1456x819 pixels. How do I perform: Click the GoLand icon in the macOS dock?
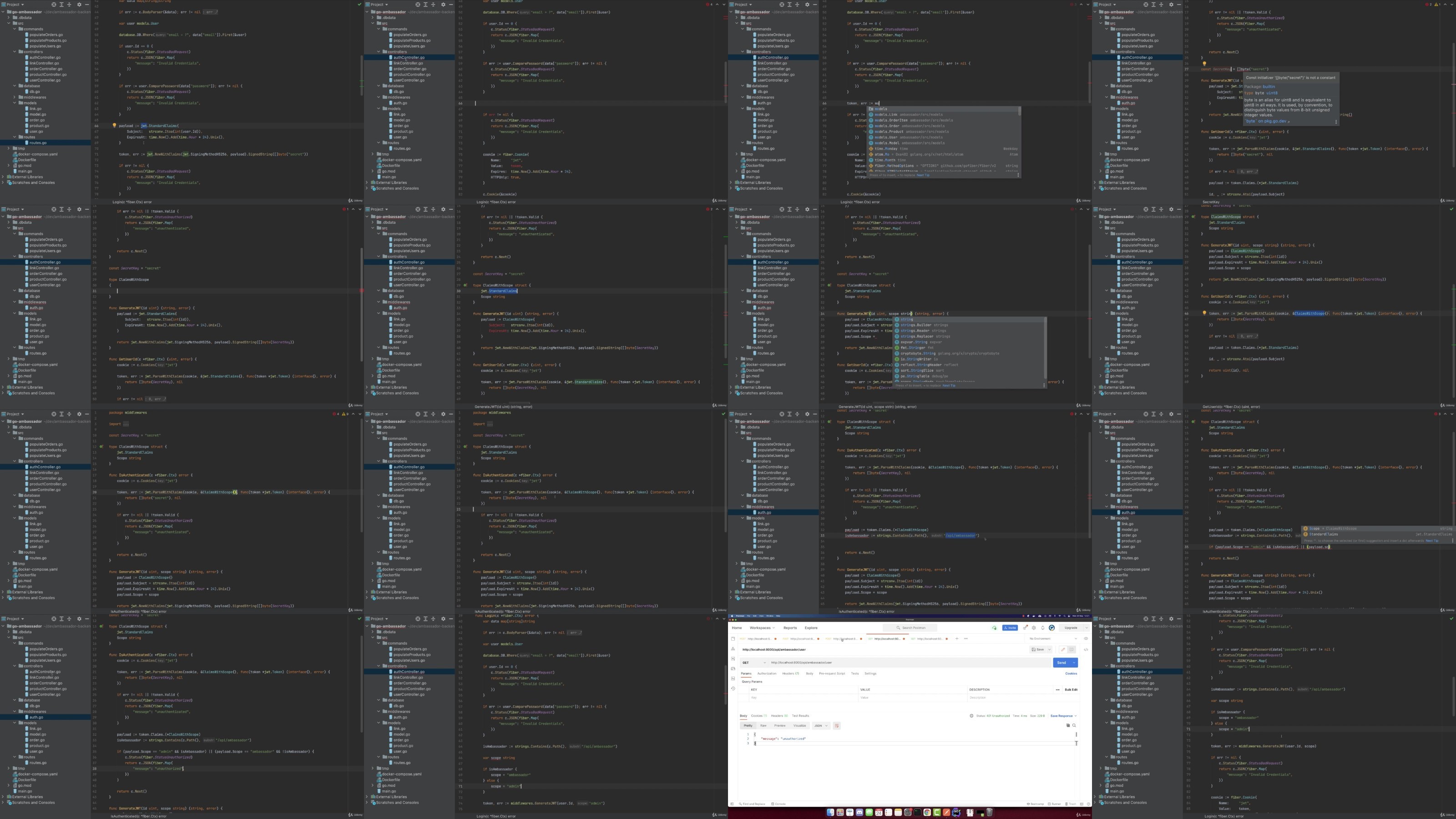tap(956, 812)
